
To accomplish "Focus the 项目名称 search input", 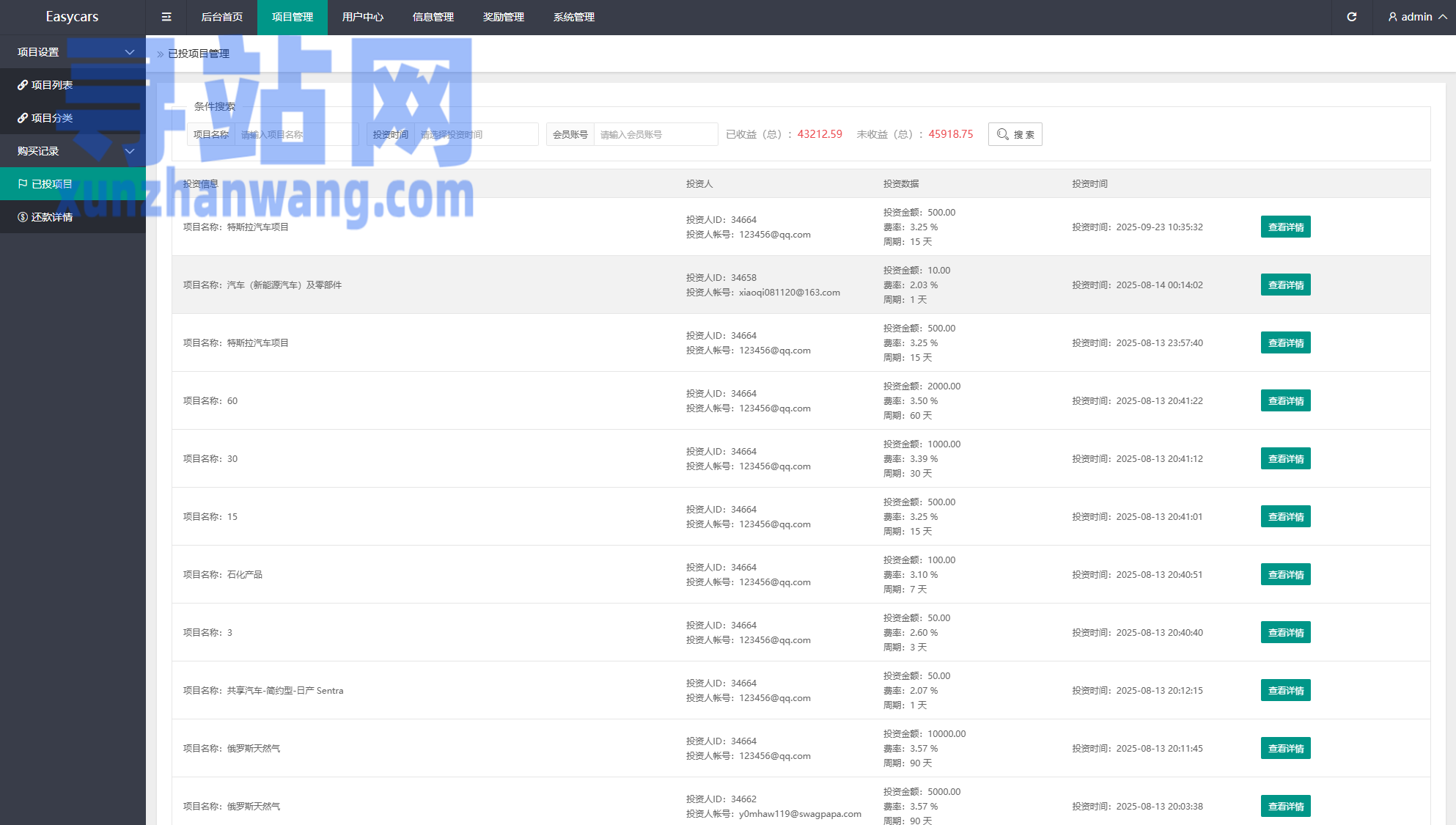I will (296, 135).
